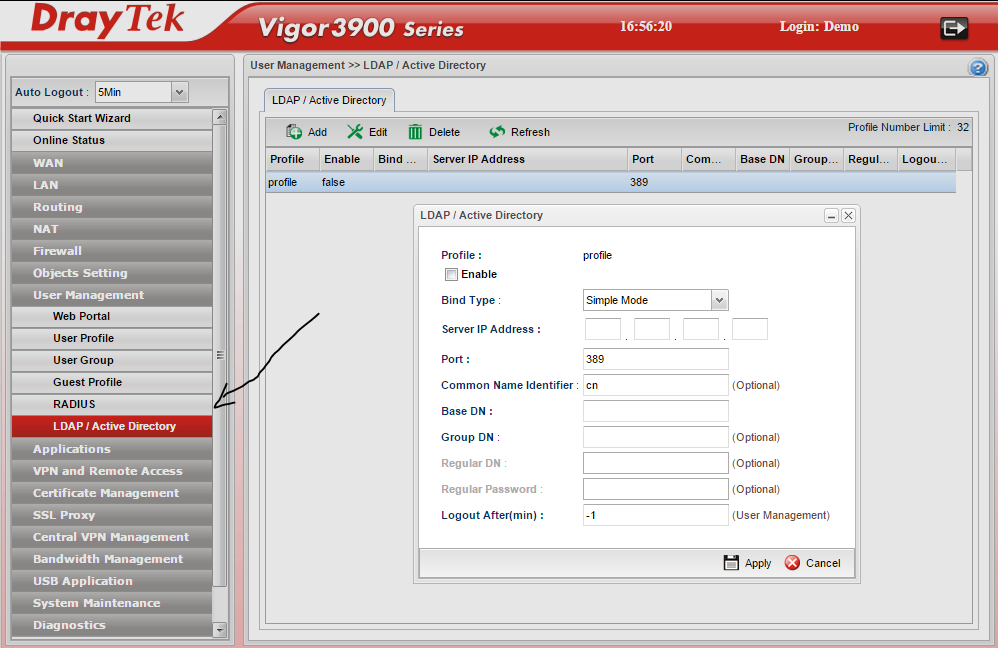Screen dimensions: 998x648
Task: Tick the Enable checkbox in dialog
Action: [452, 274]
